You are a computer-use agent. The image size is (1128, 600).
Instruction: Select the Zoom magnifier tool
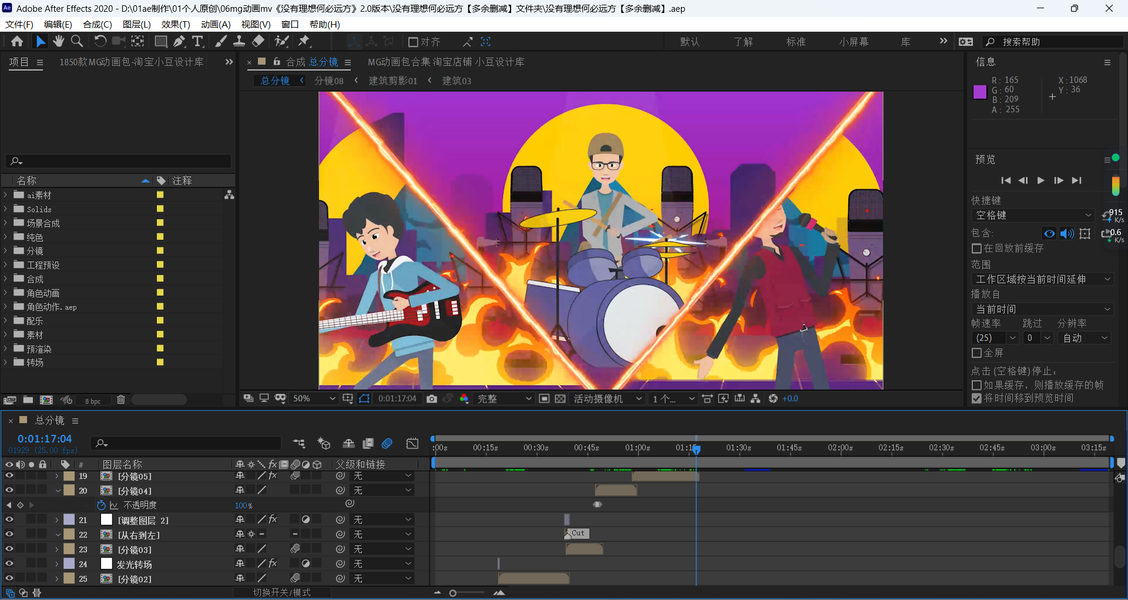point(76,42)
